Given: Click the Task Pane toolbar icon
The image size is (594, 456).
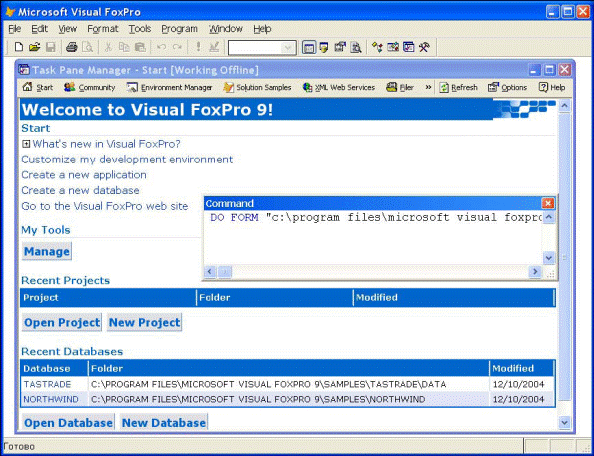Looking at the screenshot, I should [408, 48].
